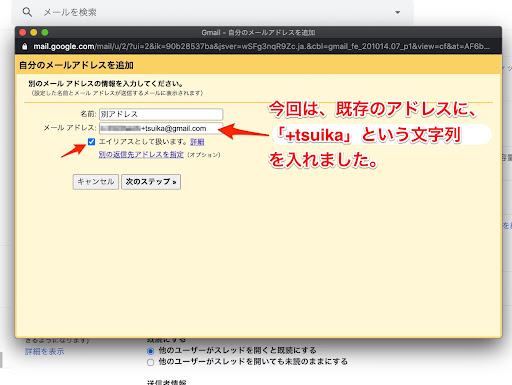Click the padlock icon in the address bar
The image size is (512, 385).
pyautogui.click(x=24, y=46)
